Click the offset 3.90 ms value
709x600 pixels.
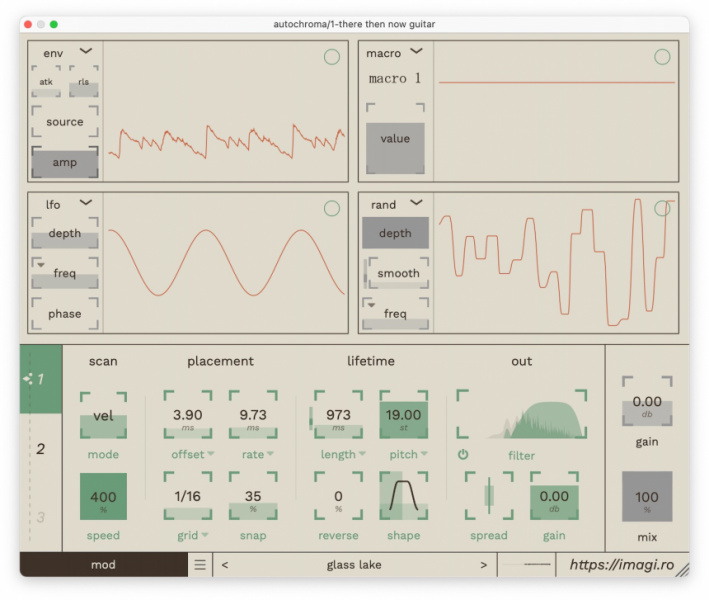coord(188,415)
